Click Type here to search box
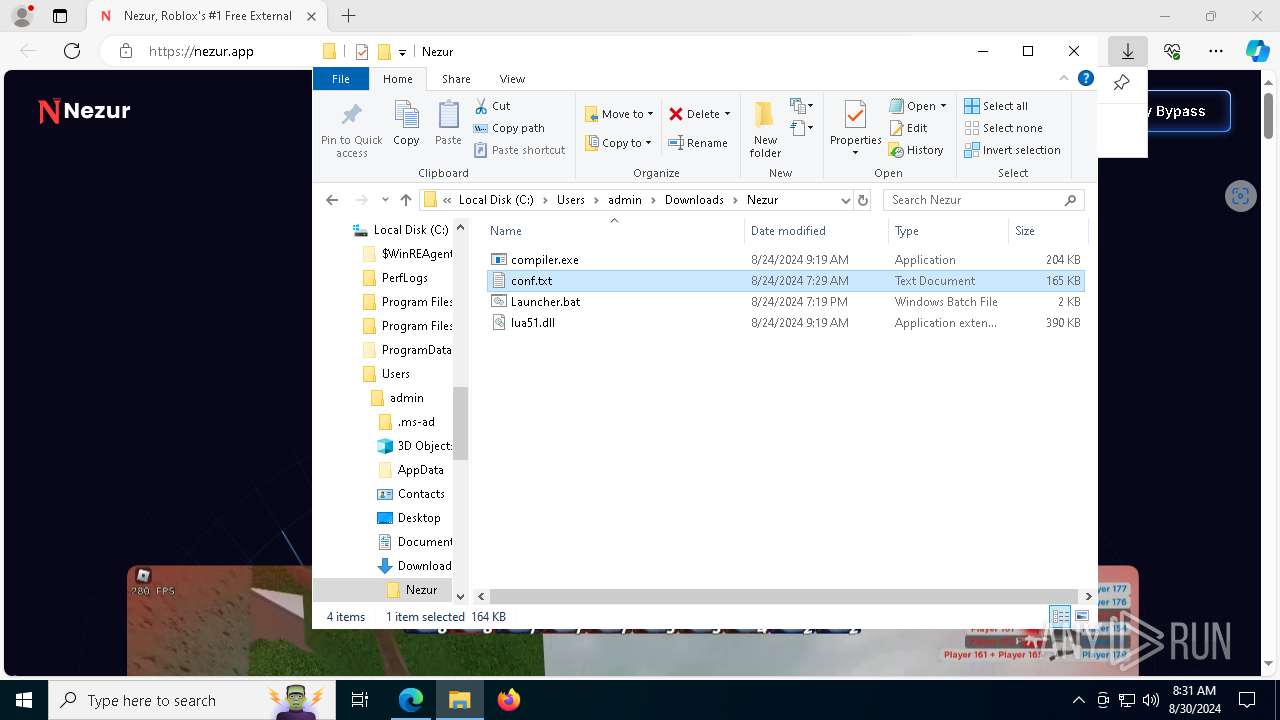Screen dimensions: 1280x720 [x=190, y=700]
